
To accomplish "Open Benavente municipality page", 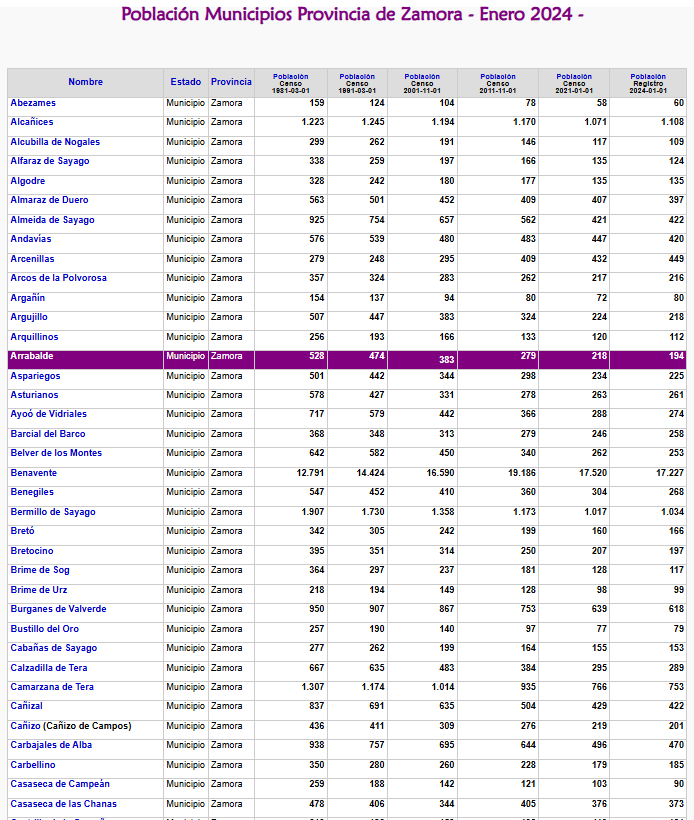I will [34, 473].
